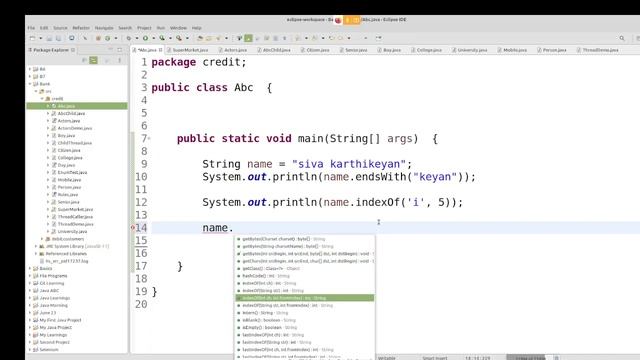Click the New file toolbar icon
640x360 pixels.
click(x=32, y=38)
